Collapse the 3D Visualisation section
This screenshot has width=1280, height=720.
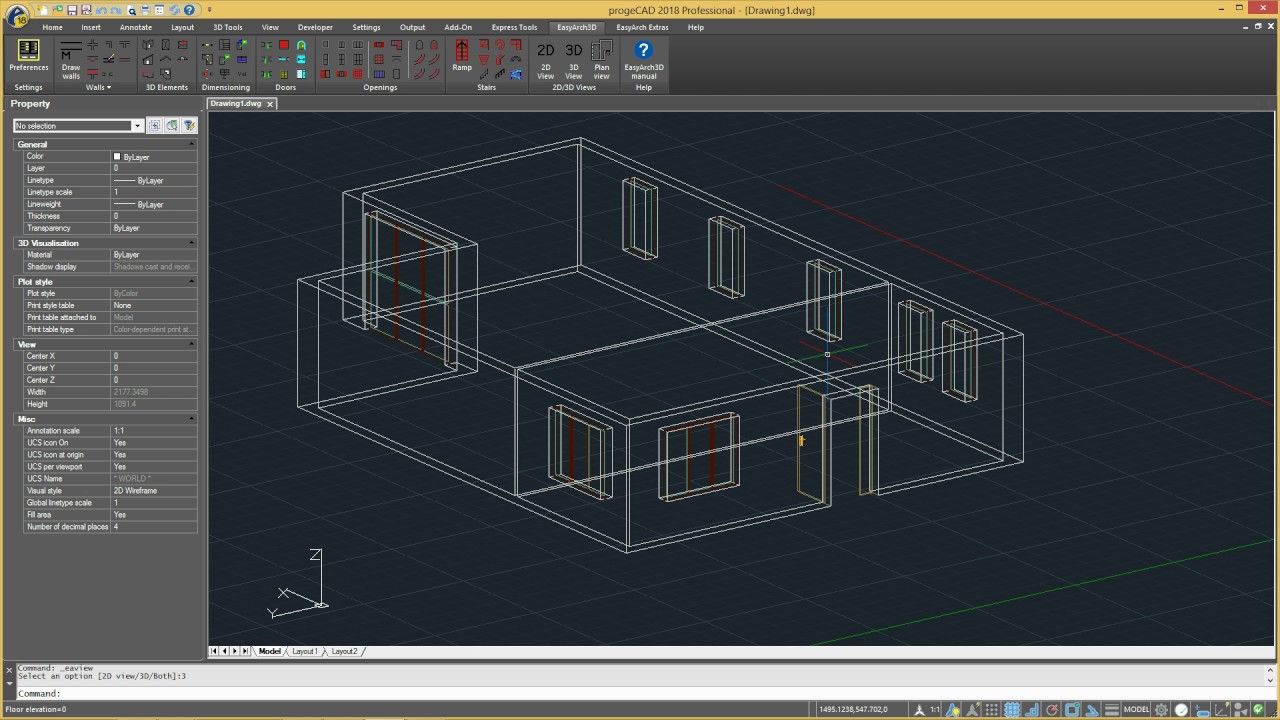click(x=192, y=243)
